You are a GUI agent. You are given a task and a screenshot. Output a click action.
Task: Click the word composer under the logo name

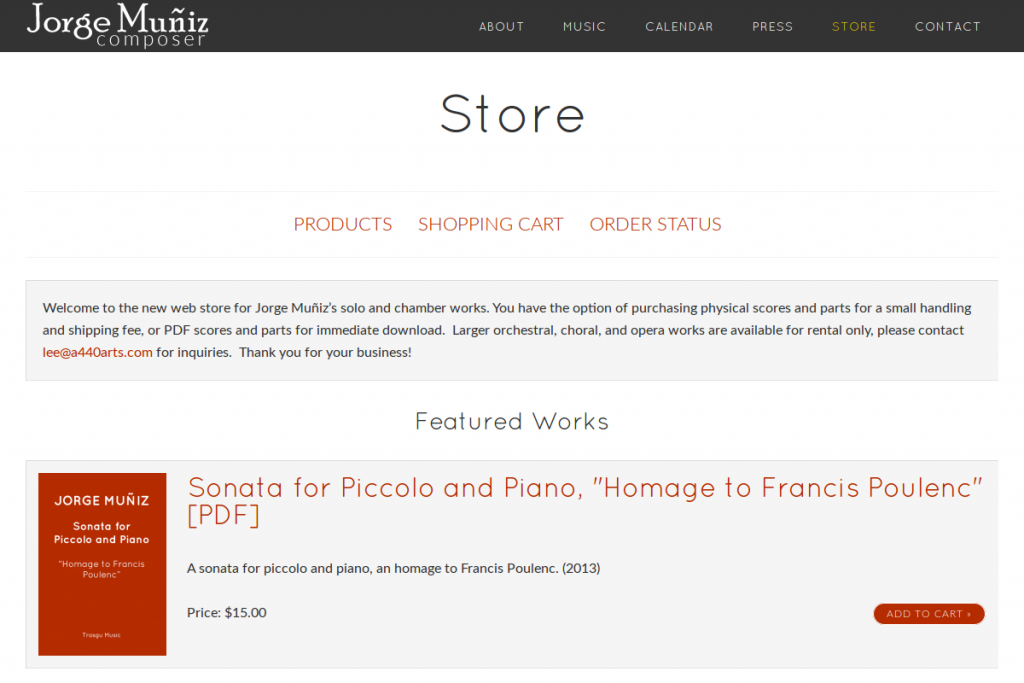(x=151, y=40)
